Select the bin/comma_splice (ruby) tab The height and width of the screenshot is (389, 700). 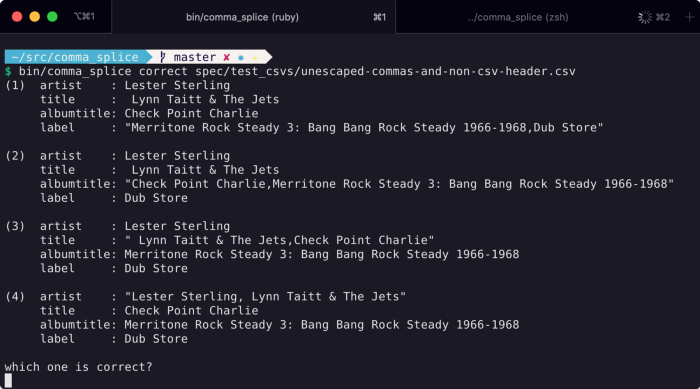coord(242,17)
